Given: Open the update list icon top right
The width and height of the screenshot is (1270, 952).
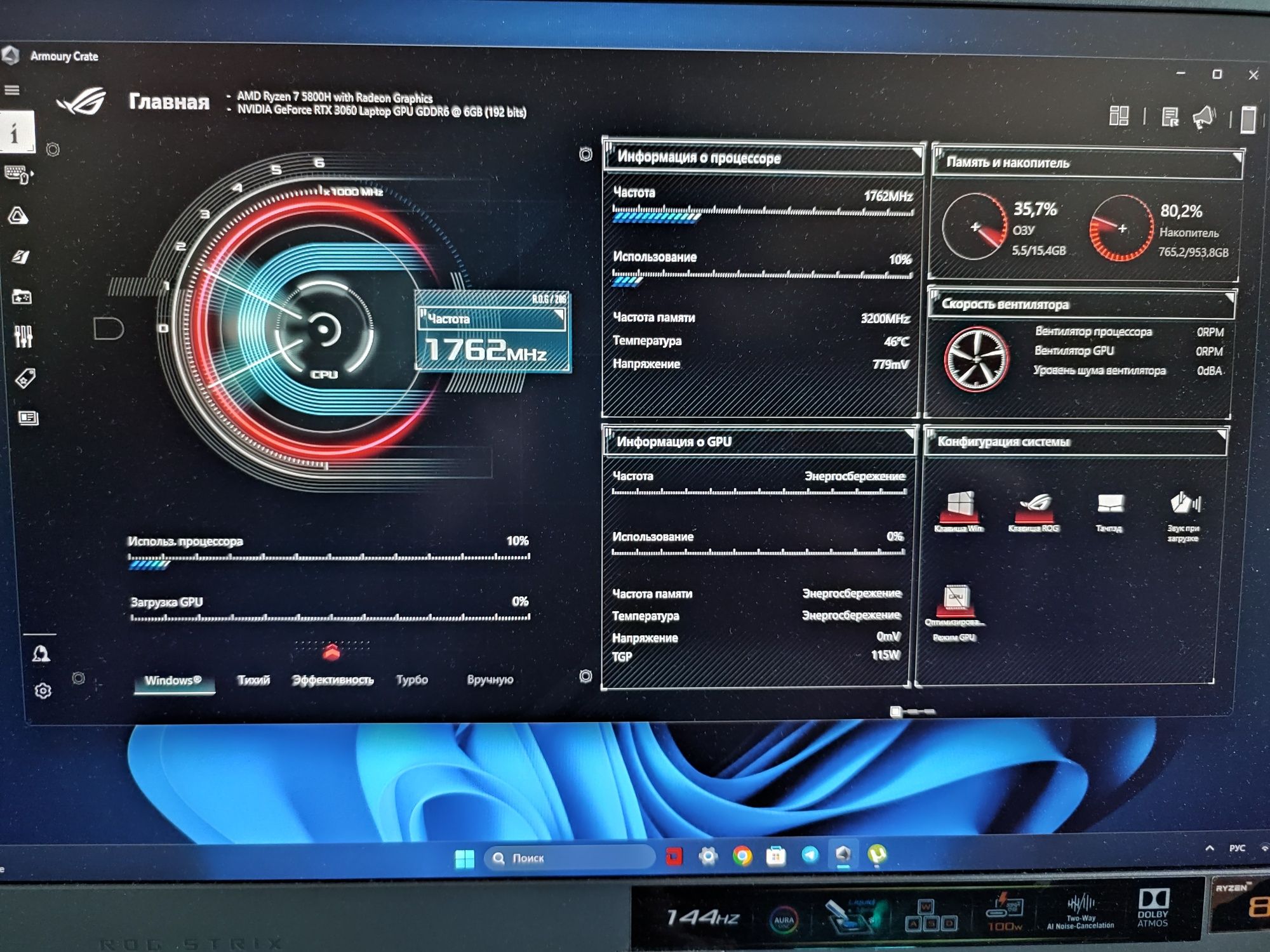Looking at the screenshot, I should point(1170,117).
